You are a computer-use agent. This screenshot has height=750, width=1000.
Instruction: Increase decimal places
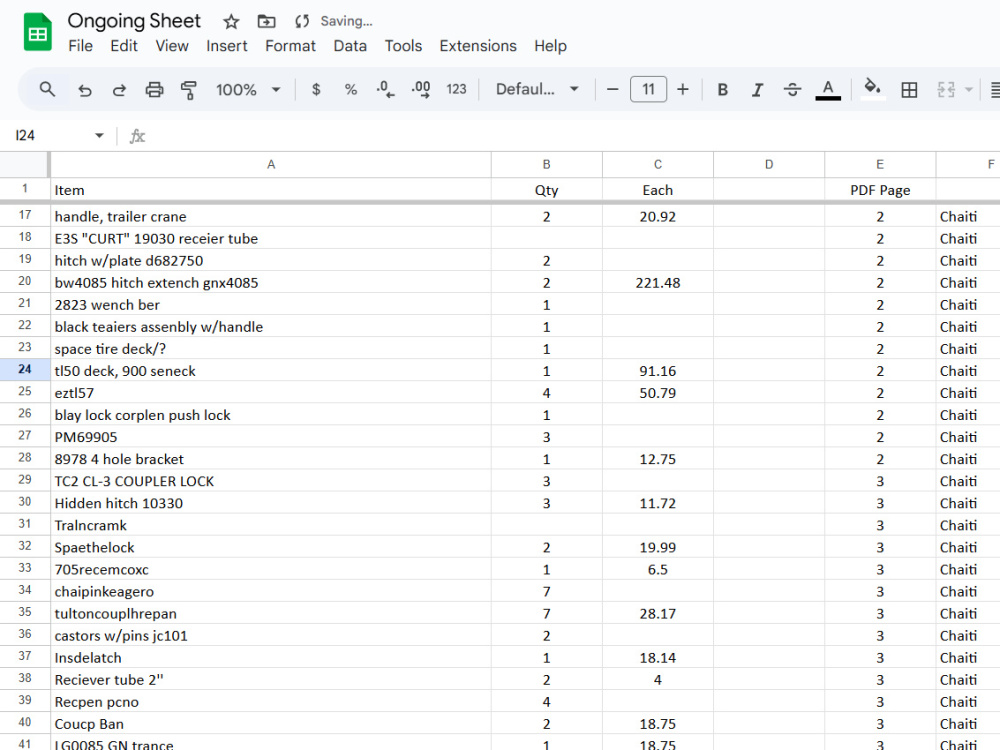[x=421, y=89]
